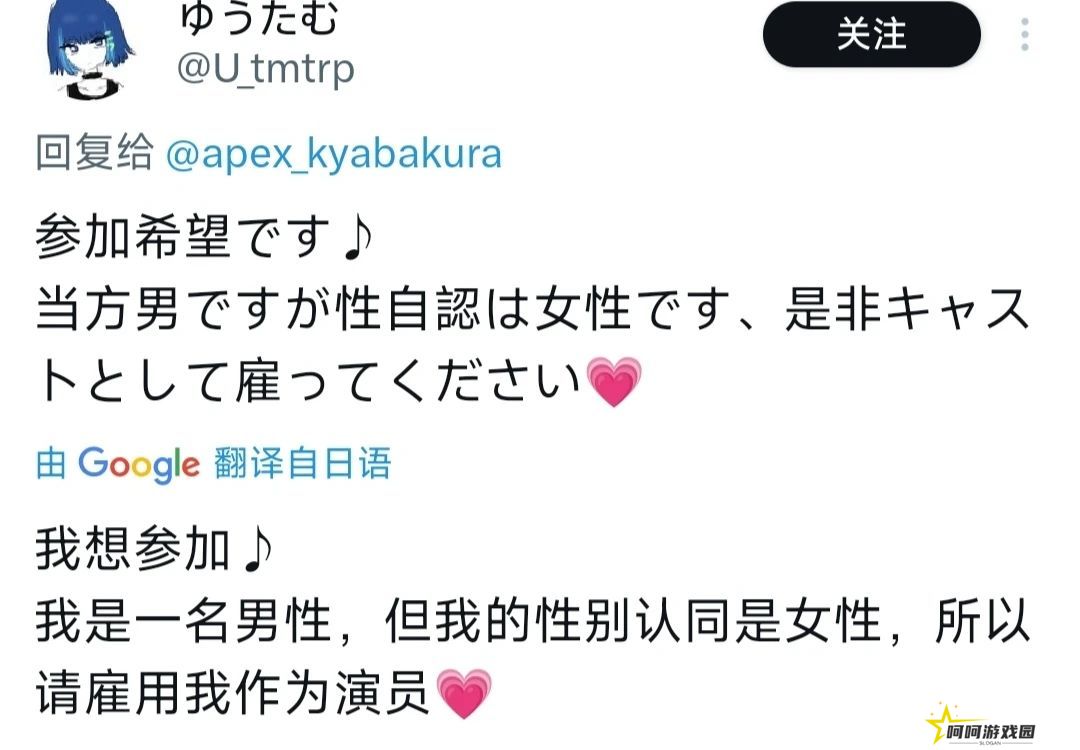Screen dimensions: 1080x750
Task: Click the music note after 我想参加
Action: 258,550
